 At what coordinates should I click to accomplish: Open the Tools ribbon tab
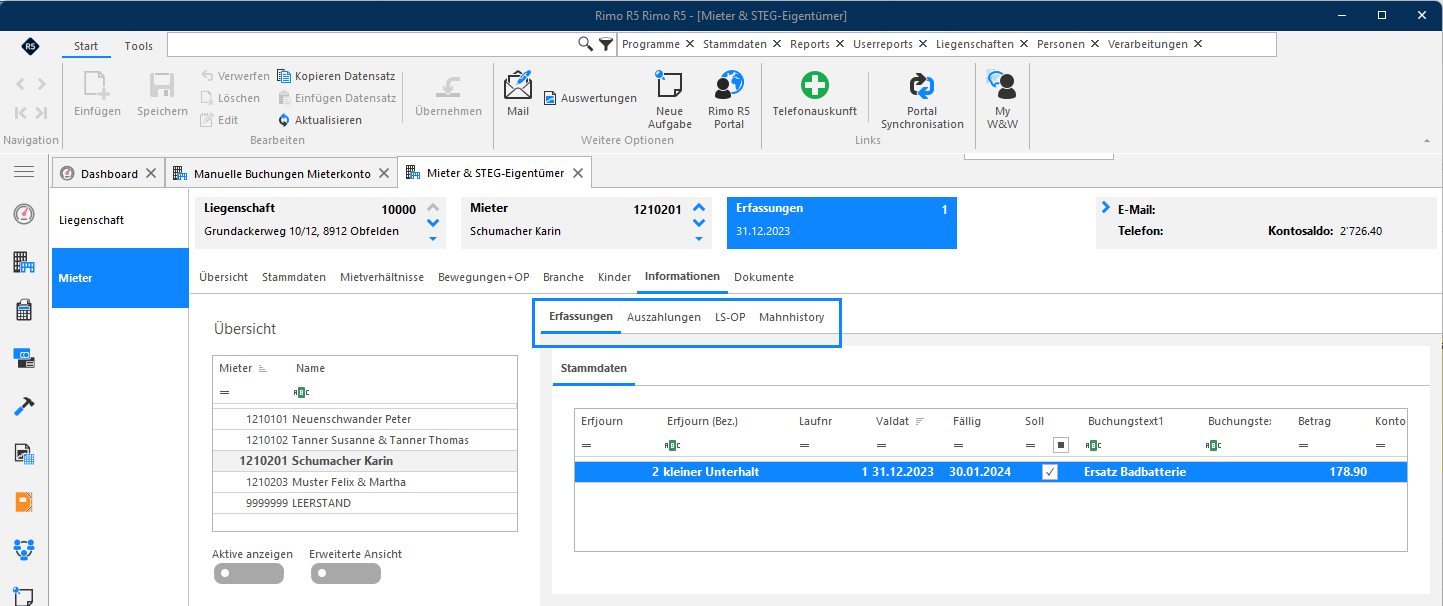click(139, 46)
